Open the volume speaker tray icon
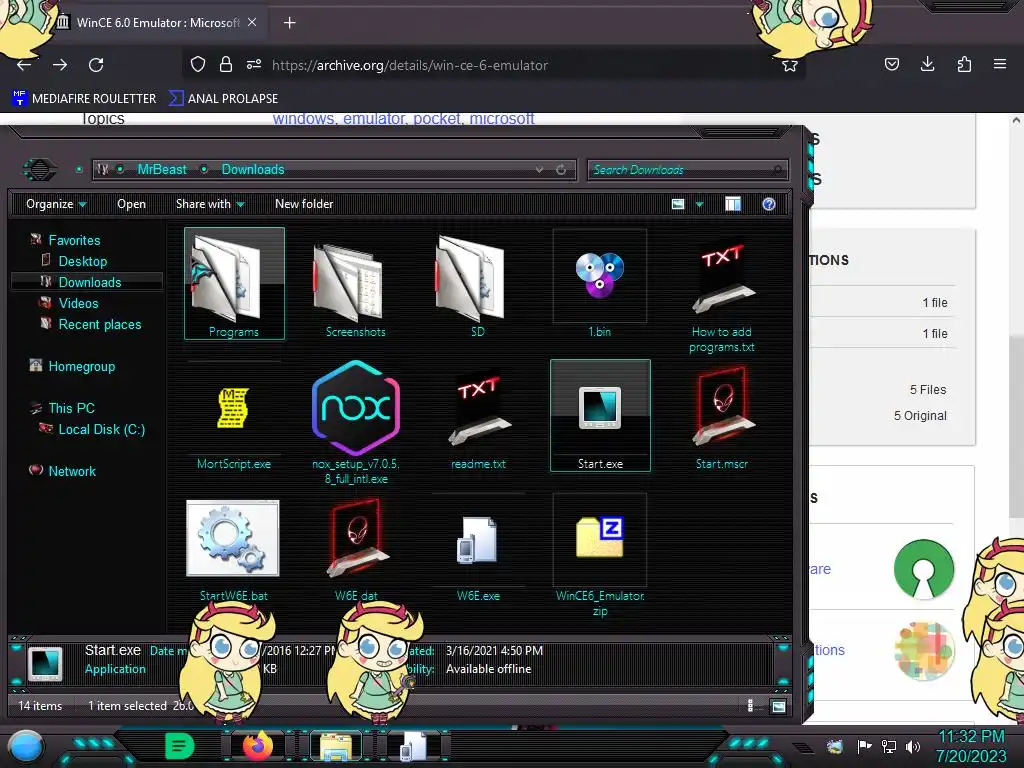This screenshot has width=1024, height=768. click(x=913, y=746)
